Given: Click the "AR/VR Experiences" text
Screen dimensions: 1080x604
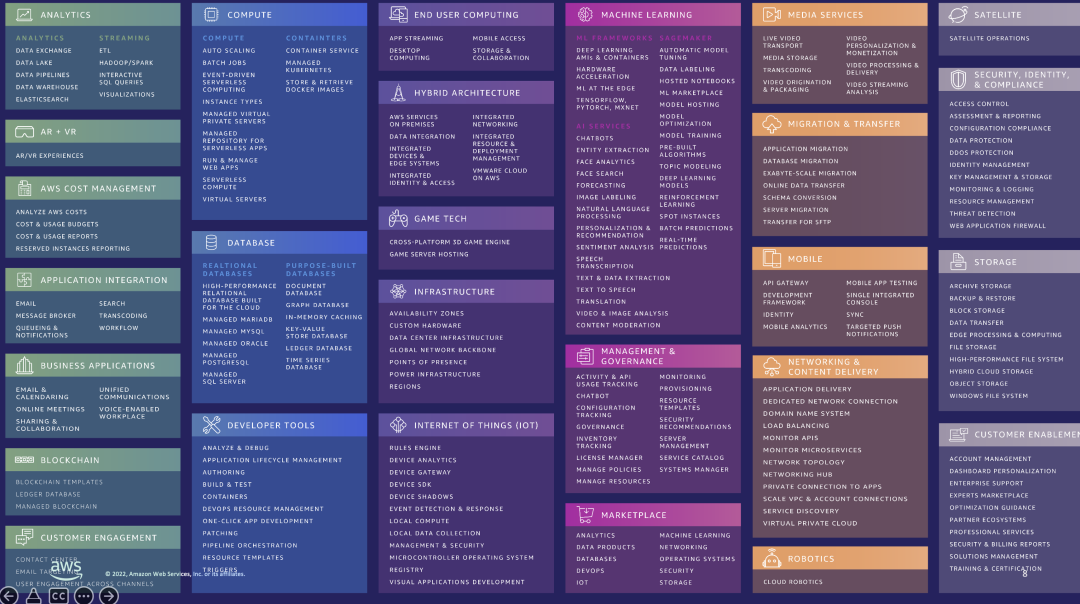Looking at the screenshot, I should coord(50,156).
